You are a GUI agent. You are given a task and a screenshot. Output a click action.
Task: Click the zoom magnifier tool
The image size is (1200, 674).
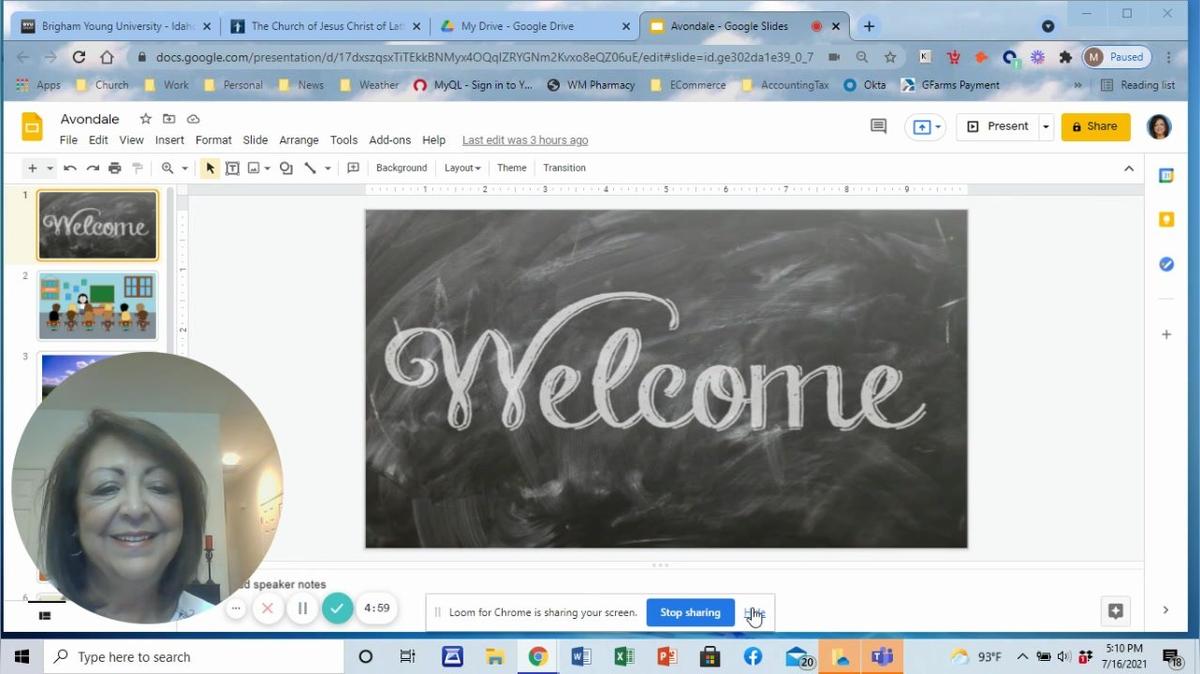[167, 168]
